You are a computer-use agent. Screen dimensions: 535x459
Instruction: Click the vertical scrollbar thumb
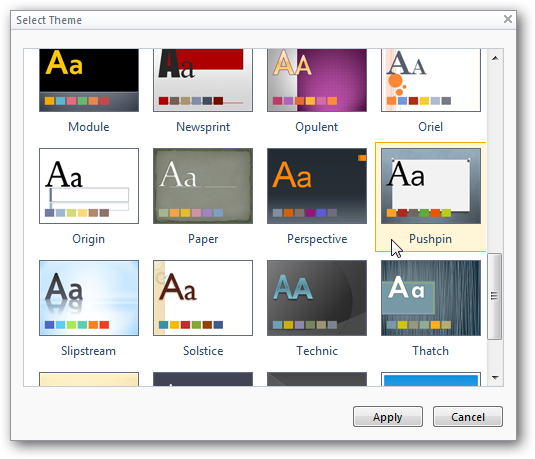pyautogui.click(x=494, y=296)
